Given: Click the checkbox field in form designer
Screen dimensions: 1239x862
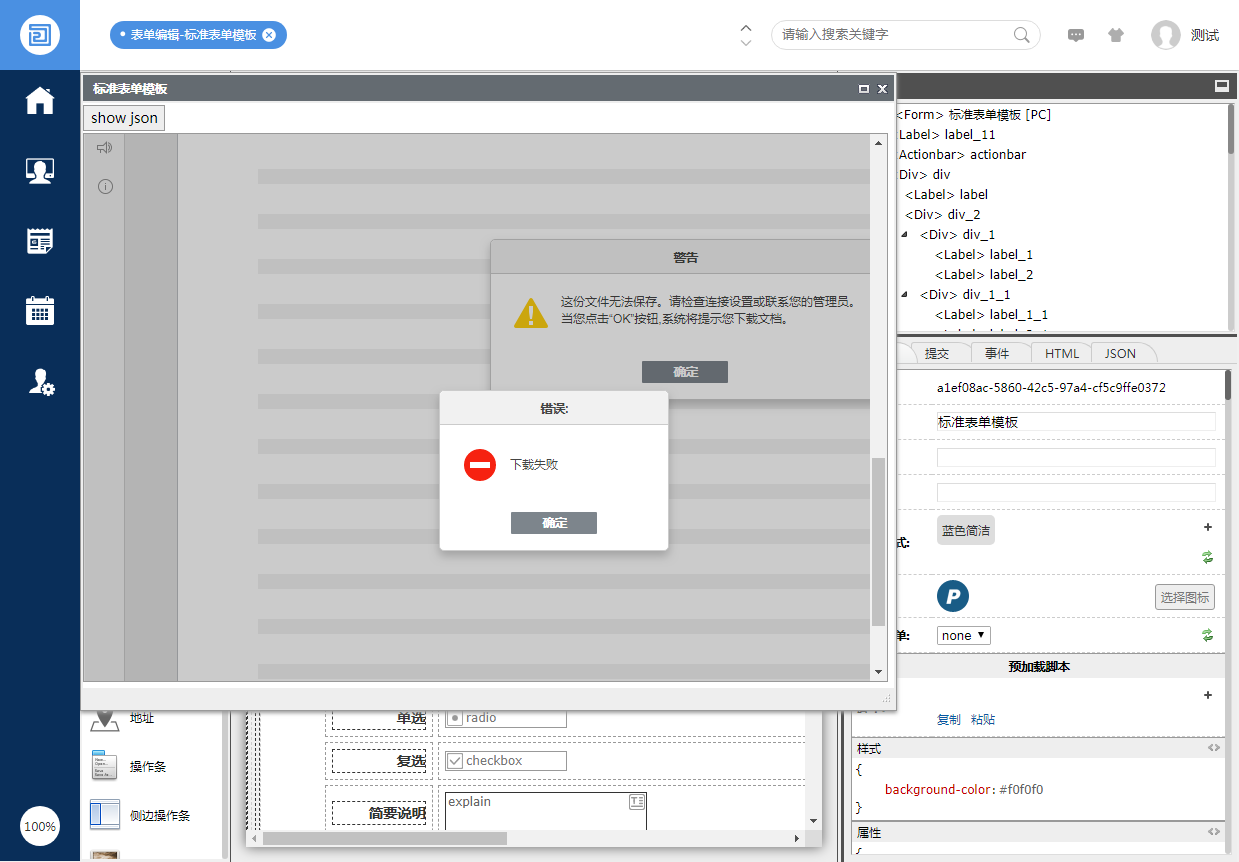Looking at the screenshot, I should [506, 761].
